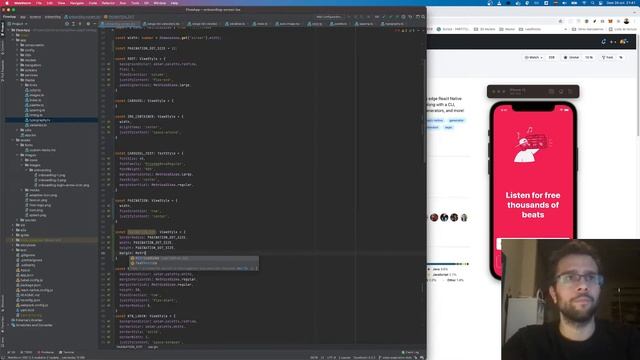
Task: Hide the Project tool window
Action: [x=94, y=24]
